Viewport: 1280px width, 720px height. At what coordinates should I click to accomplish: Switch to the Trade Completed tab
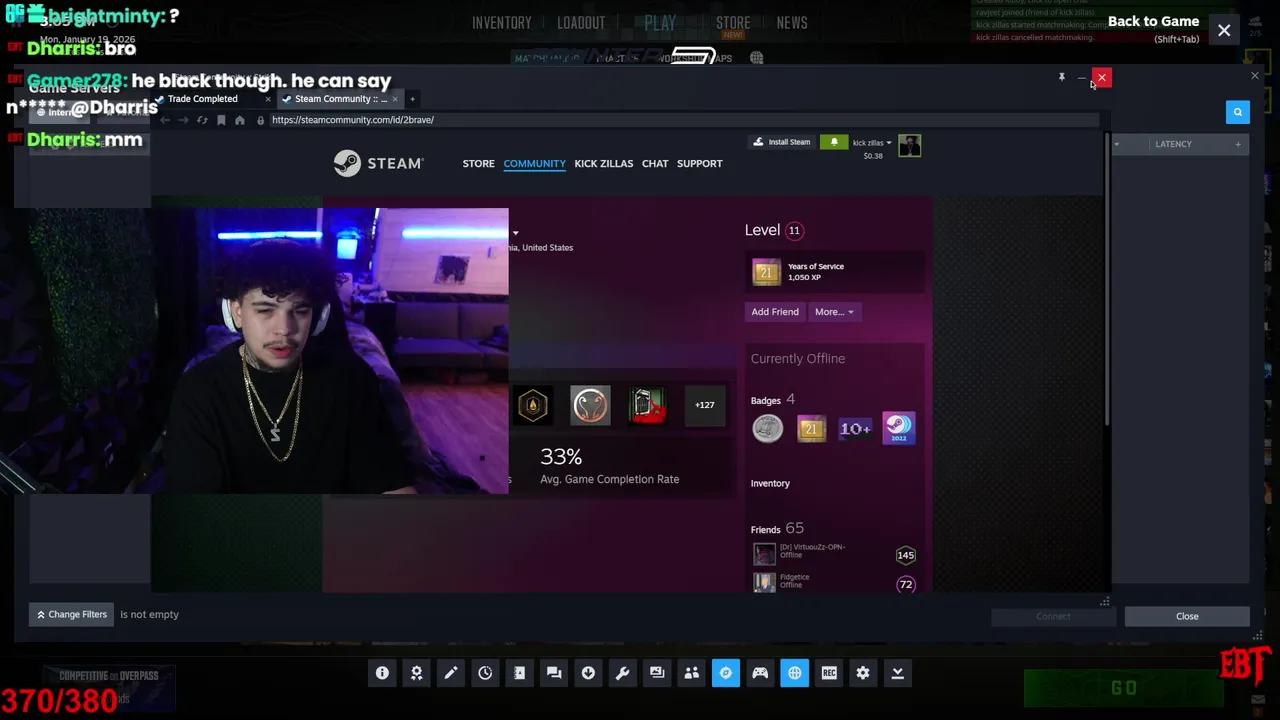(203, 99)
